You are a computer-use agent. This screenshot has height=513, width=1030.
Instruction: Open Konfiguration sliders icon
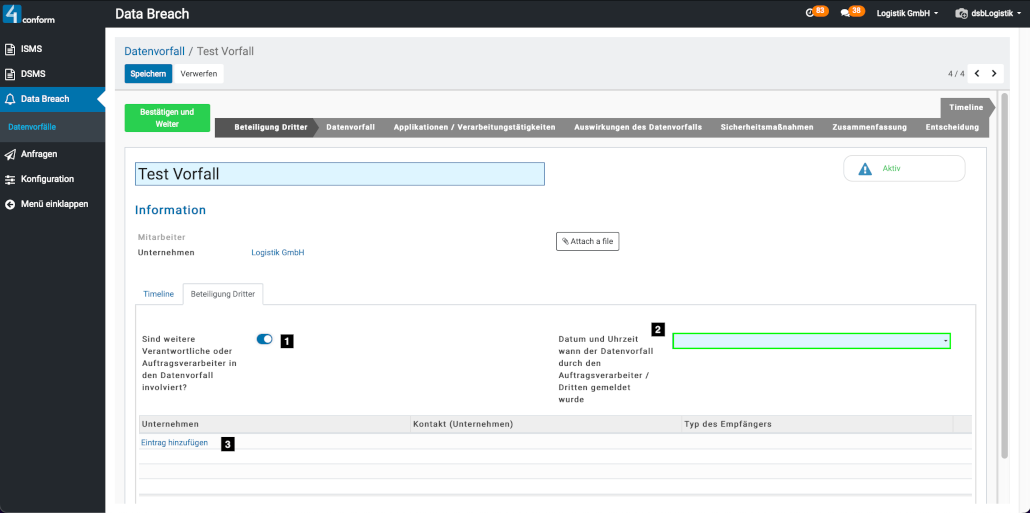pos(46,179)
